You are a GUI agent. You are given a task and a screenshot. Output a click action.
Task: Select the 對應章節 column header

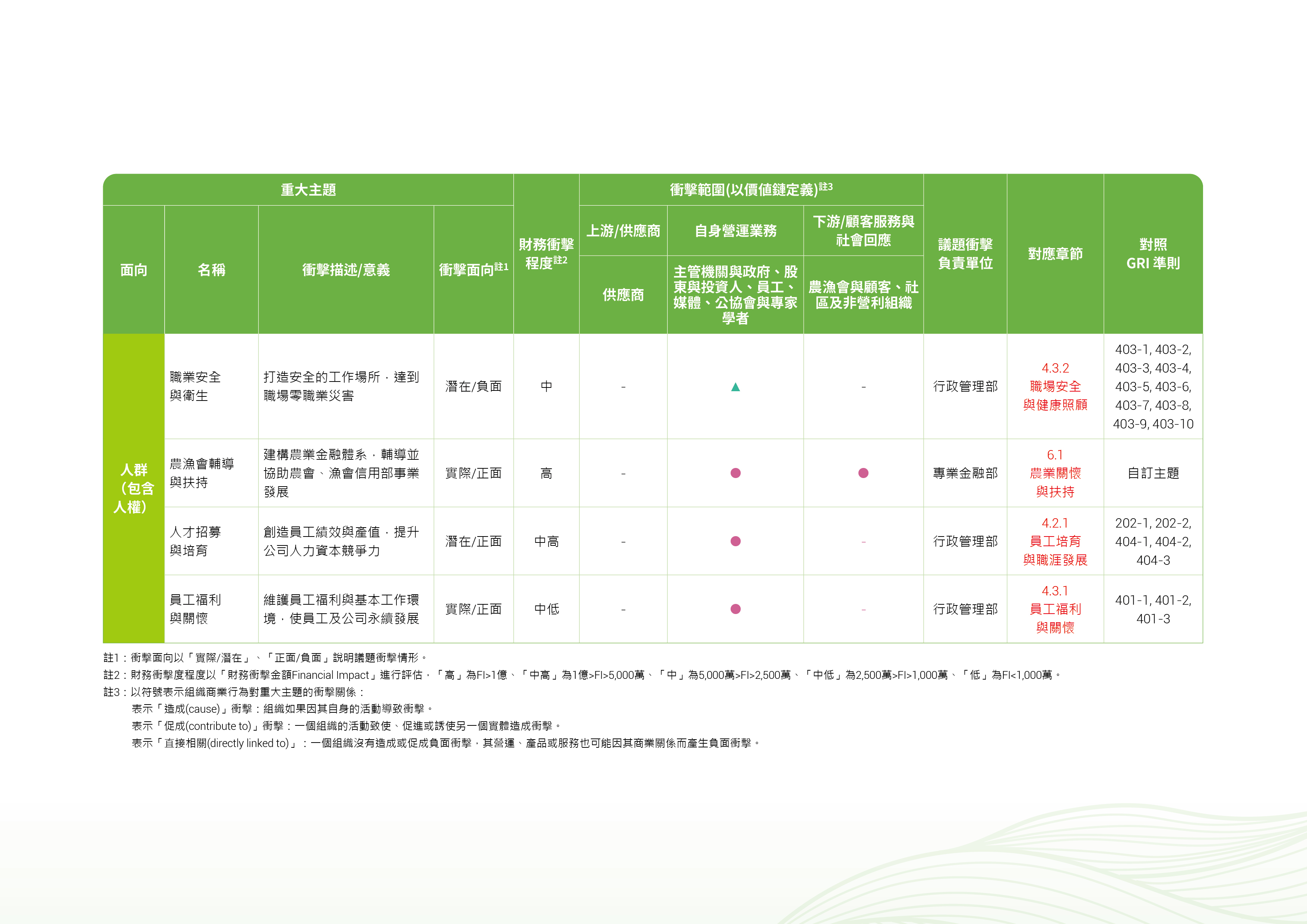pos(1055,254)
